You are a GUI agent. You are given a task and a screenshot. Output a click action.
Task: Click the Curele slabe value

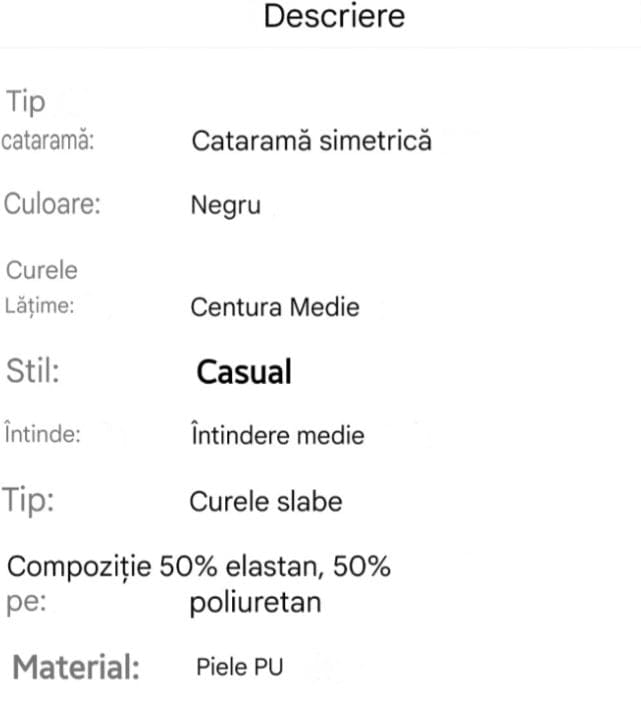265,500
